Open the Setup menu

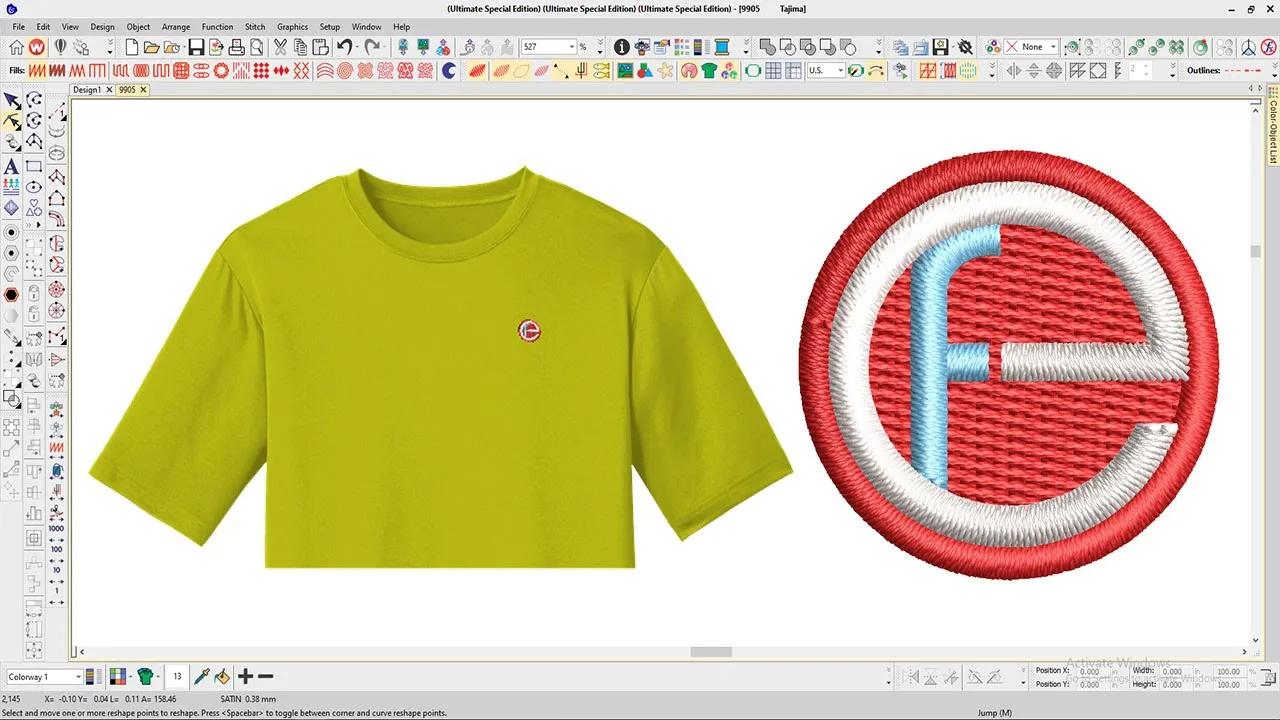pos(330,27)
